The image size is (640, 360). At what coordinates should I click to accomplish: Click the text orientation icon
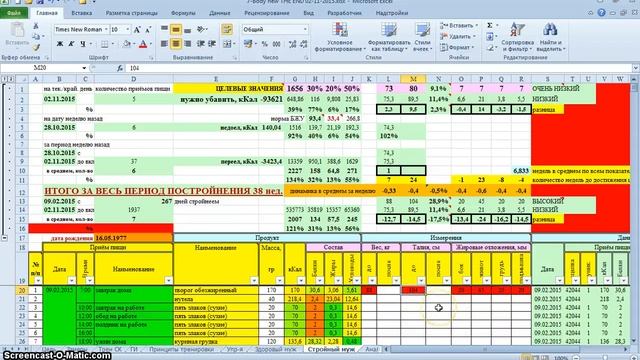[x=200, y=29]
